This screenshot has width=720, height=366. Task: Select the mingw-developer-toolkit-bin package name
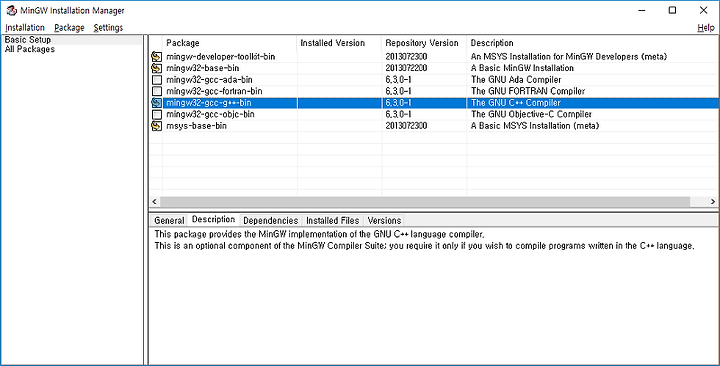220,57
